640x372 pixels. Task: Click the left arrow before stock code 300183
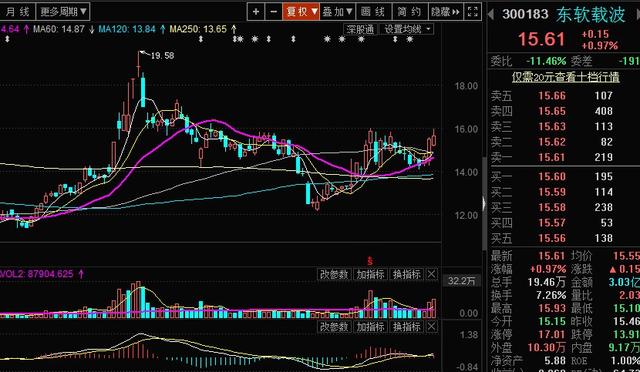tap(491, 14)
